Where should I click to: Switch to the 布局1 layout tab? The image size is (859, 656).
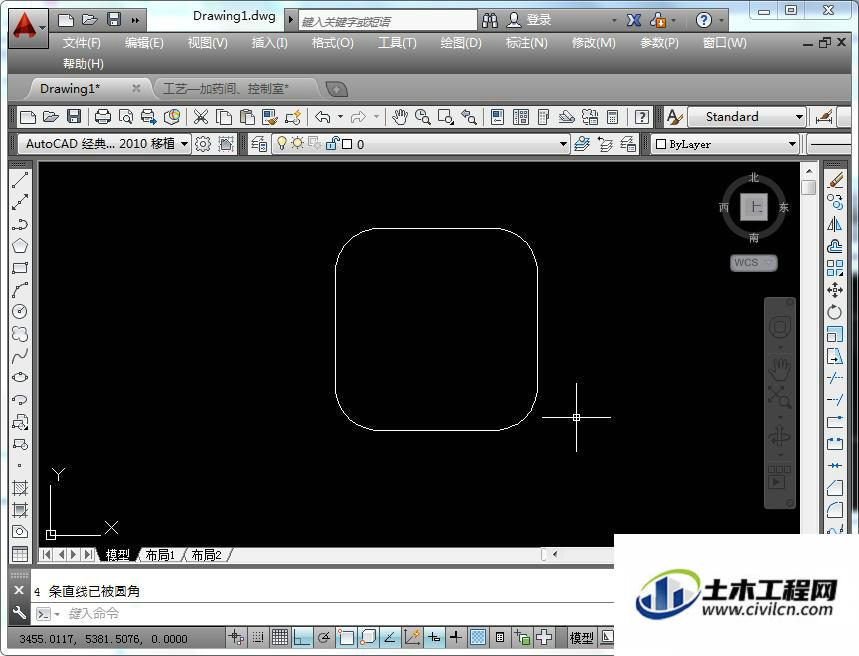[x=160, y=555]
